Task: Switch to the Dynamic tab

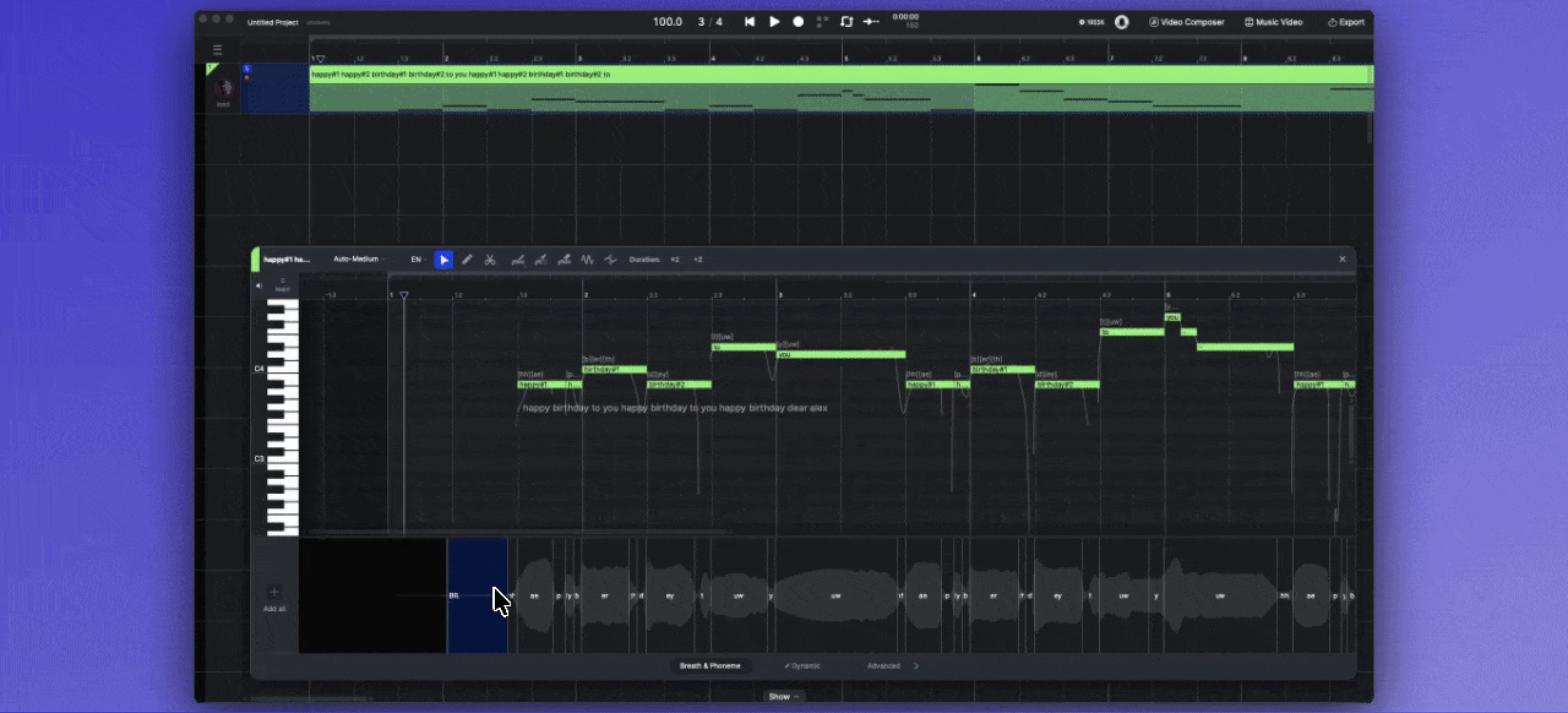Action: click(x=802, y=666)
